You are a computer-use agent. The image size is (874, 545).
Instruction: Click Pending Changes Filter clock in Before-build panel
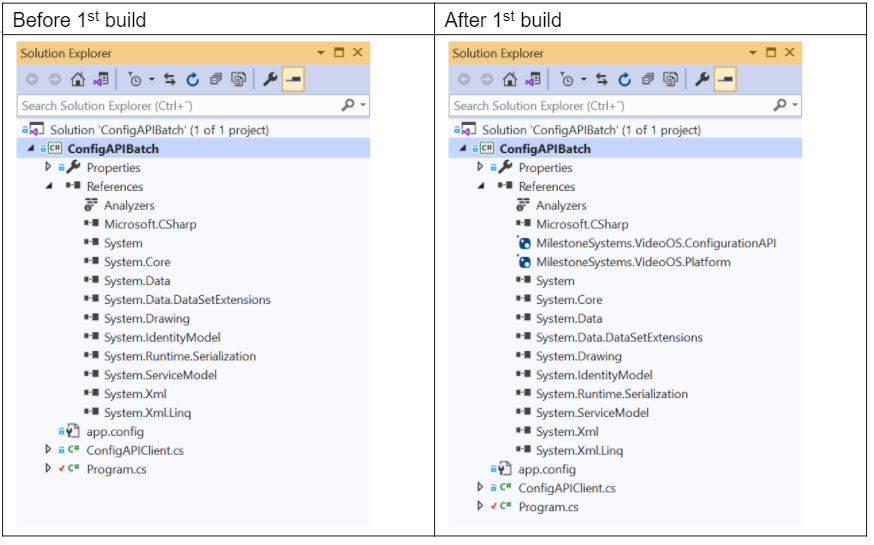[x=134, y=80]
